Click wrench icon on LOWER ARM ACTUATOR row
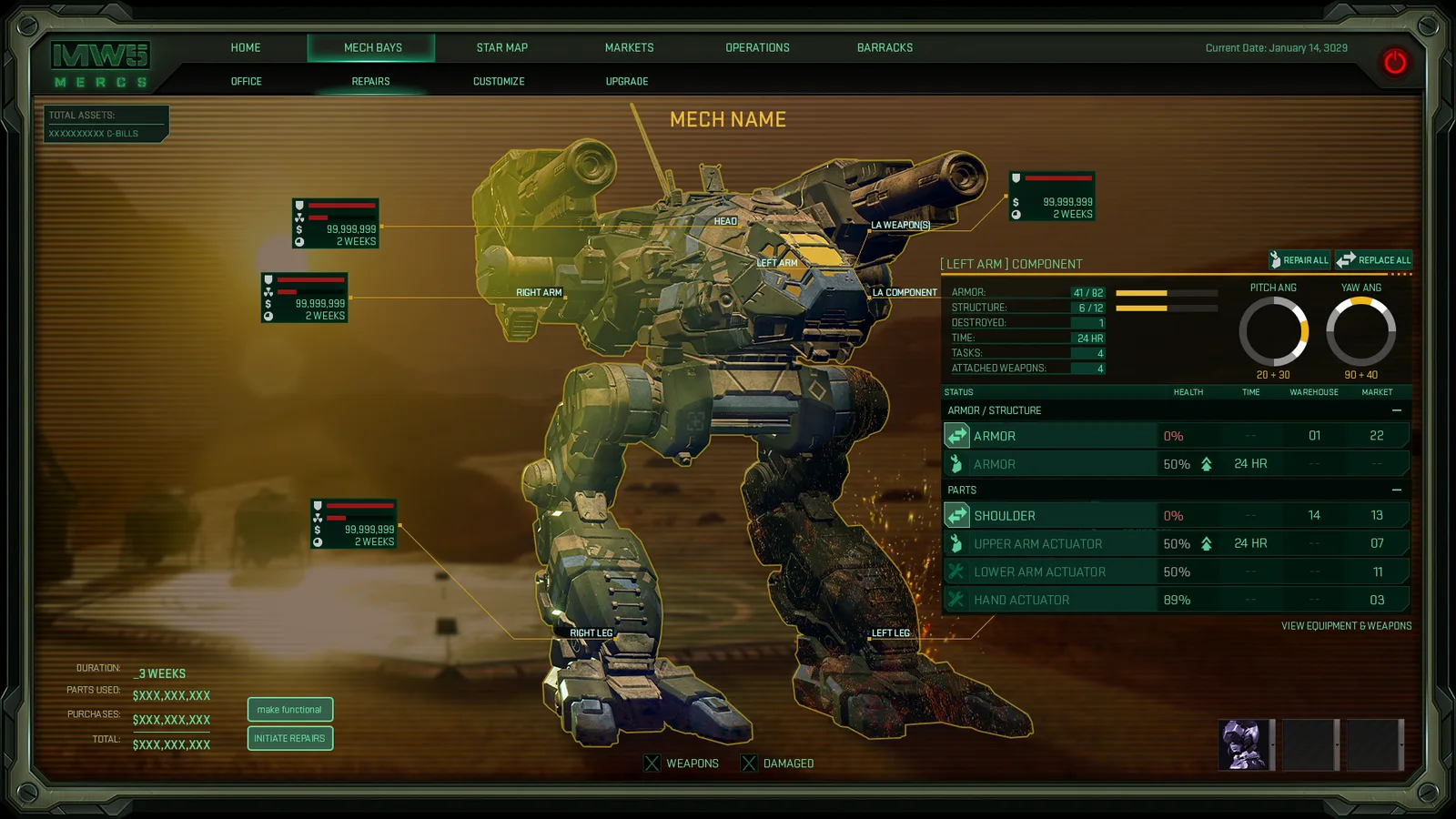The width and height of the screenshot is (1456, 819). (956, 571)
